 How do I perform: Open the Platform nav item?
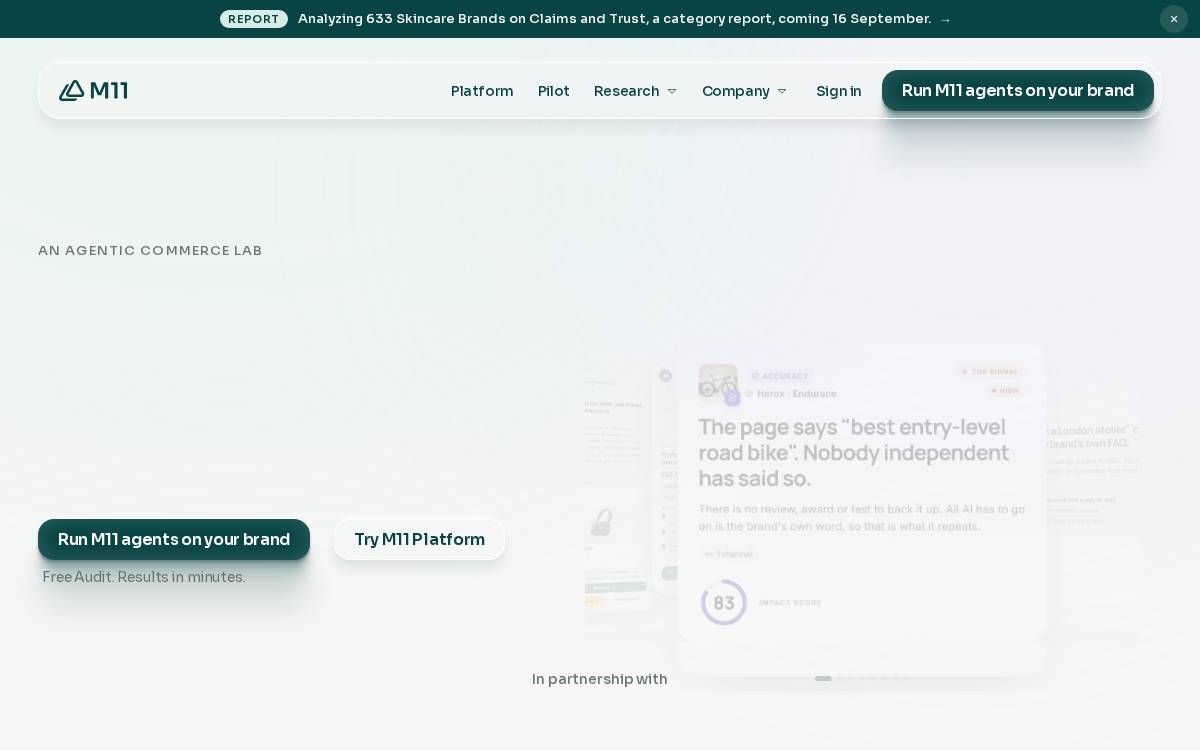coord(482,91)
